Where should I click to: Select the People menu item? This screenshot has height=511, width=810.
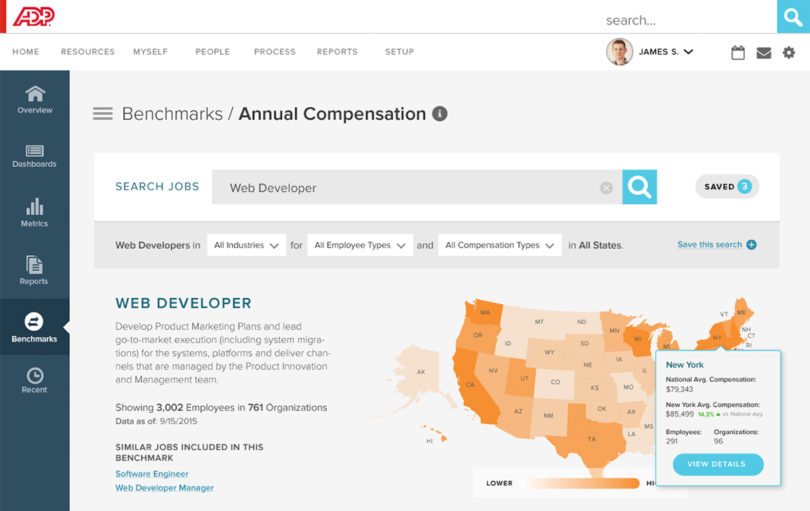click(x=212, y=52)
